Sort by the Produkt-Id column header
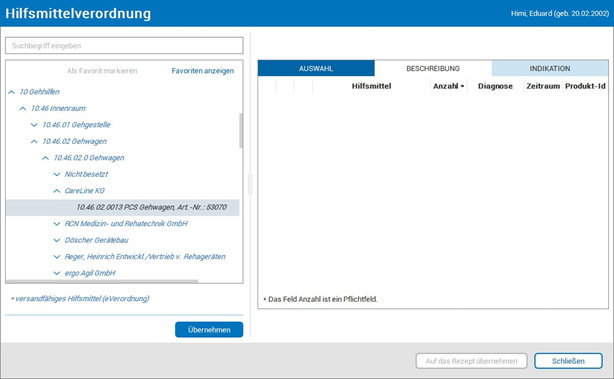Image resolution: width=614 pixels, height=379 pixels. point(585,86)
